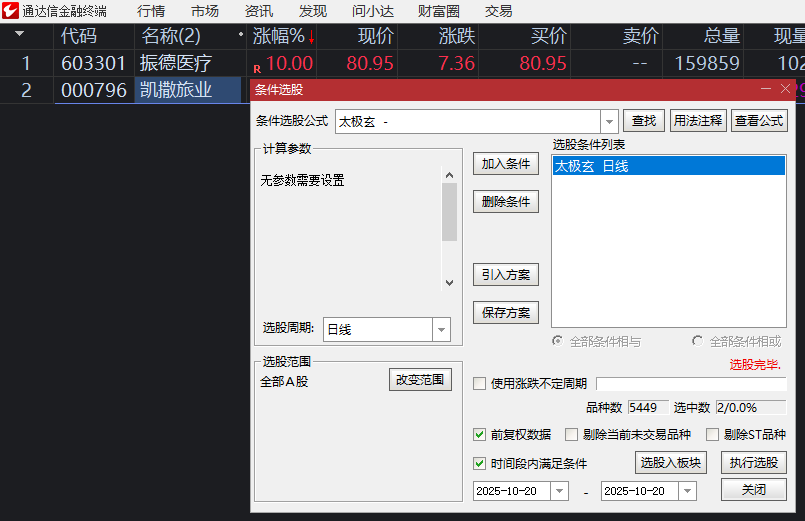Select 太极玄 日线 in condition list
This screenshot has width=805, height=521.
coord(668,166)
